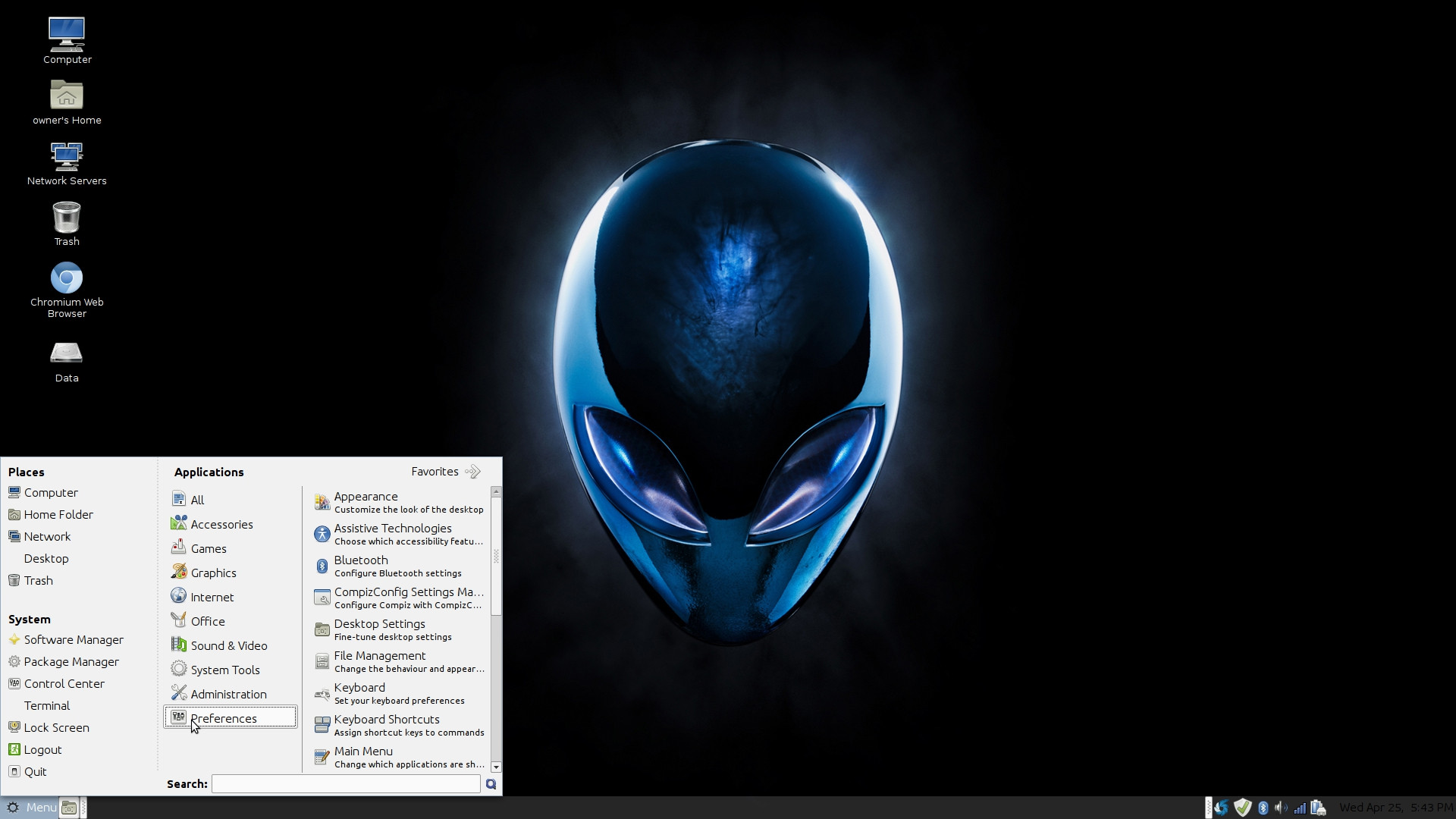Open Assistive Technologies preferences
1456x819 pixels.
[x=399, y=534]
